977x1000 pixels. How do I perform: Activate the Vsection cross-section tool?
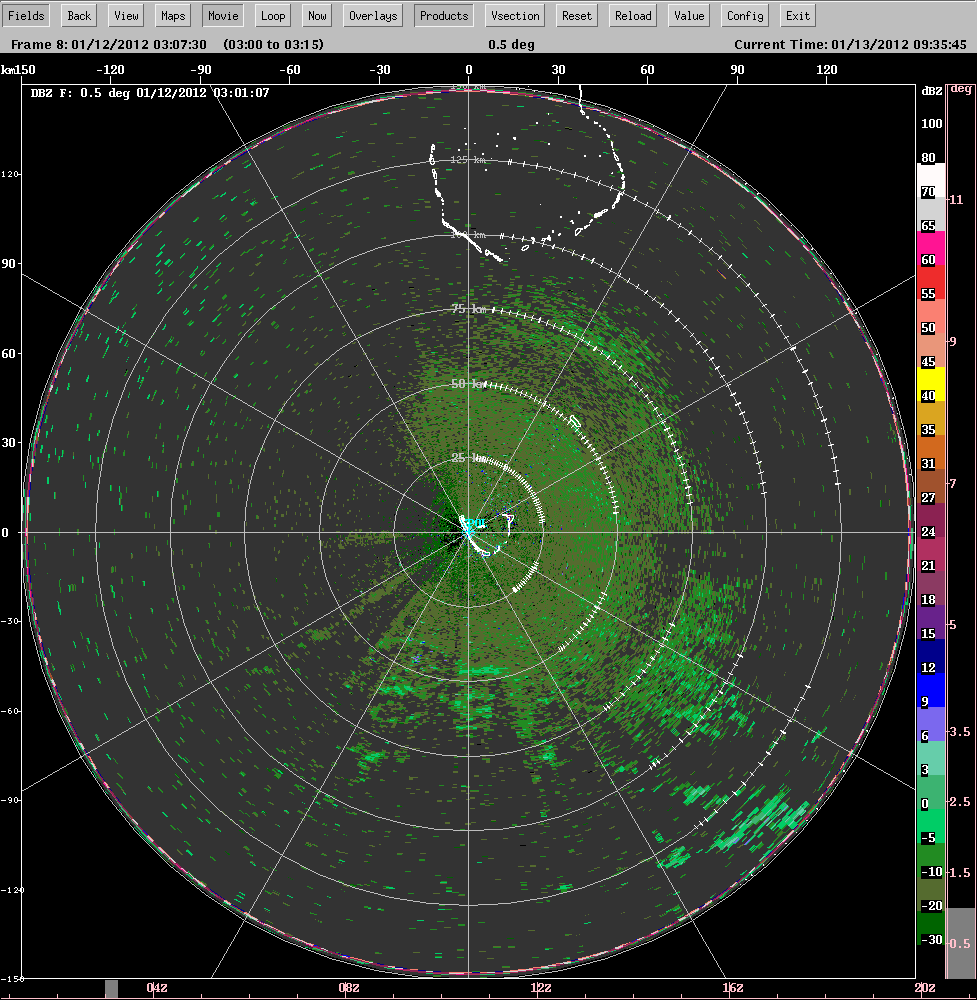pyautogui.click(x=514, y=15)
